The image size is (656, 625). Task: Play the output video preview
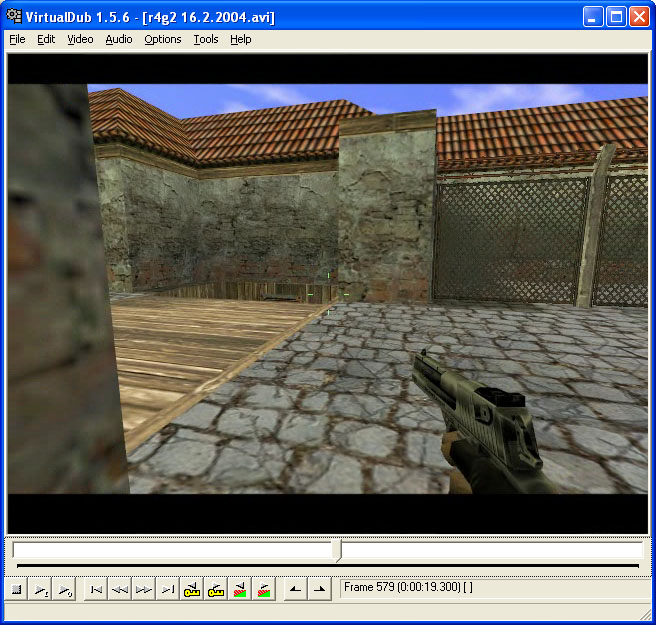[64, 589]
